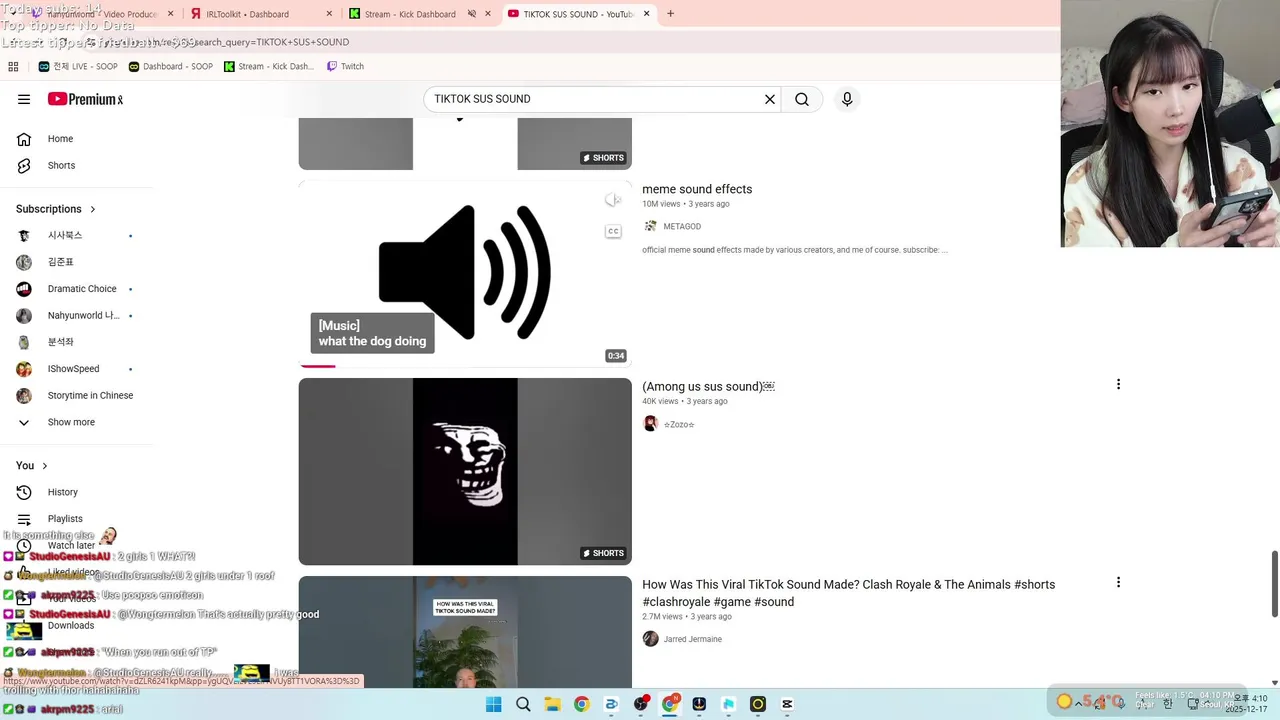This screenshot has height=720, width=1280.
Task: Open the yellow ring app in taskbar
Action: (758, 704)
